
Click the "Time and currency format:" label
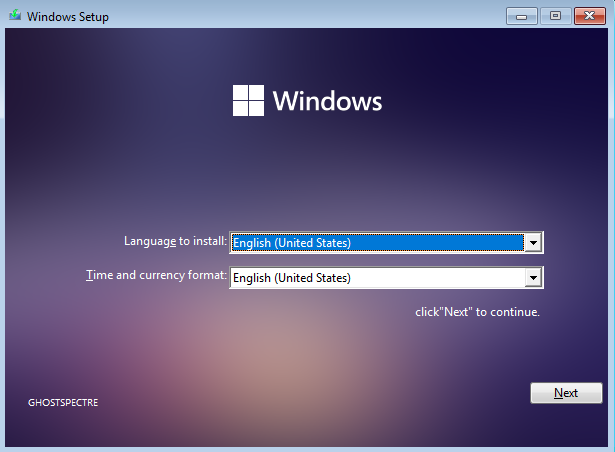coord(156,275)
